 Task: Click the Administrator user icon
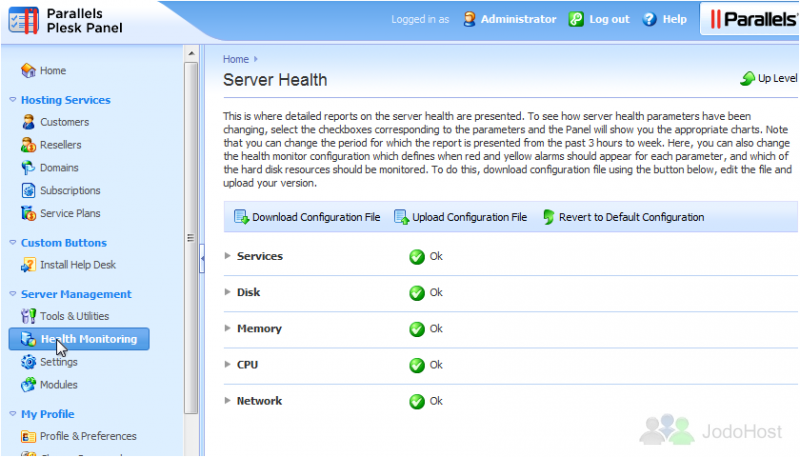click(469, 19)
